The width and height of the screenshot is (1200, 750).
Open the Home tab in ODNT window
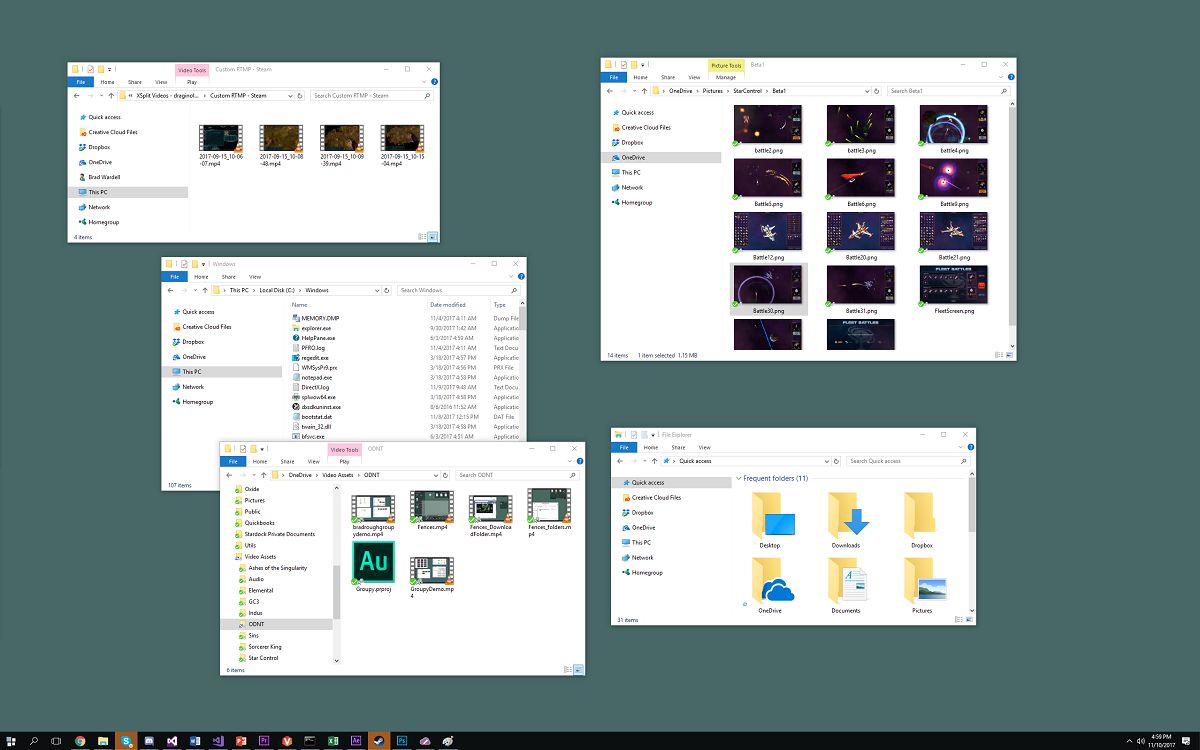pos(260,462)
